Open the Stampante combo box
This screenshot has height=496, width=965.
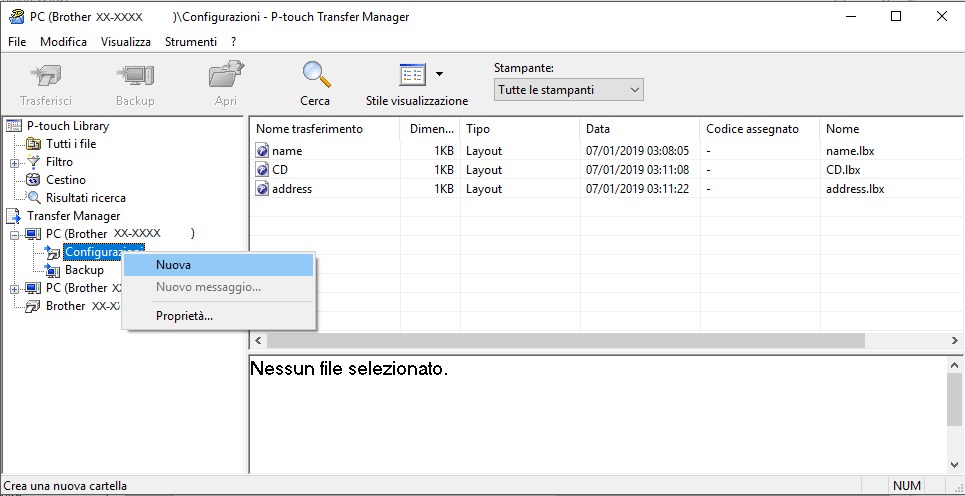pyautogui.click(x=568, y=90)
